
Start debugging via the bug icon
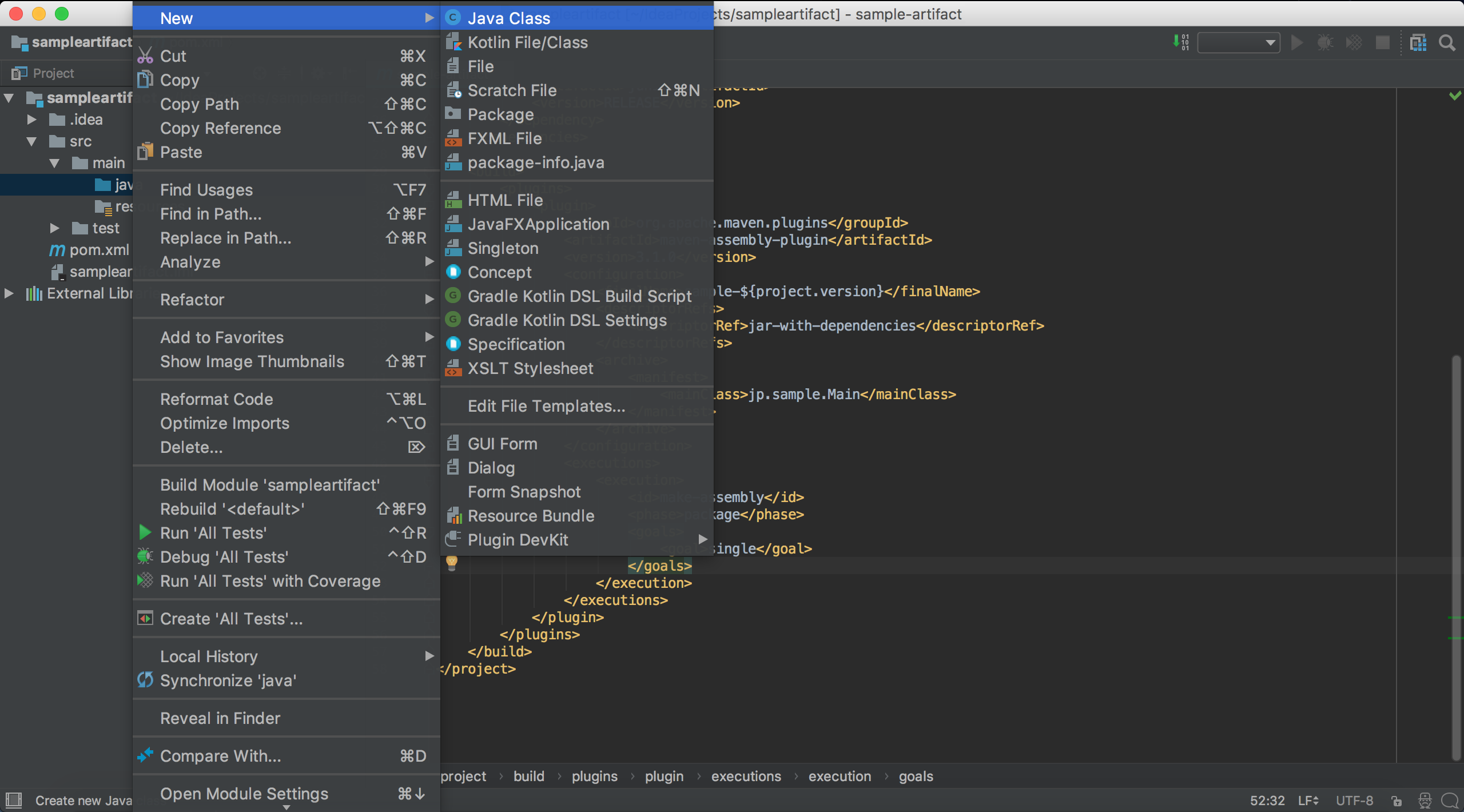(x=1324, y=42)
